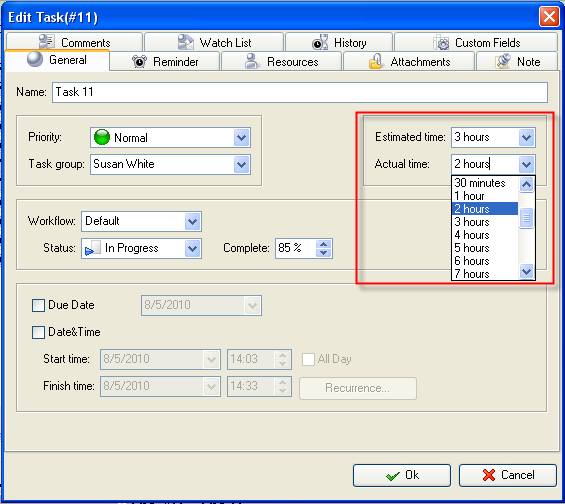
Task: Open the Attachments tab
Action: click(409, 61)
